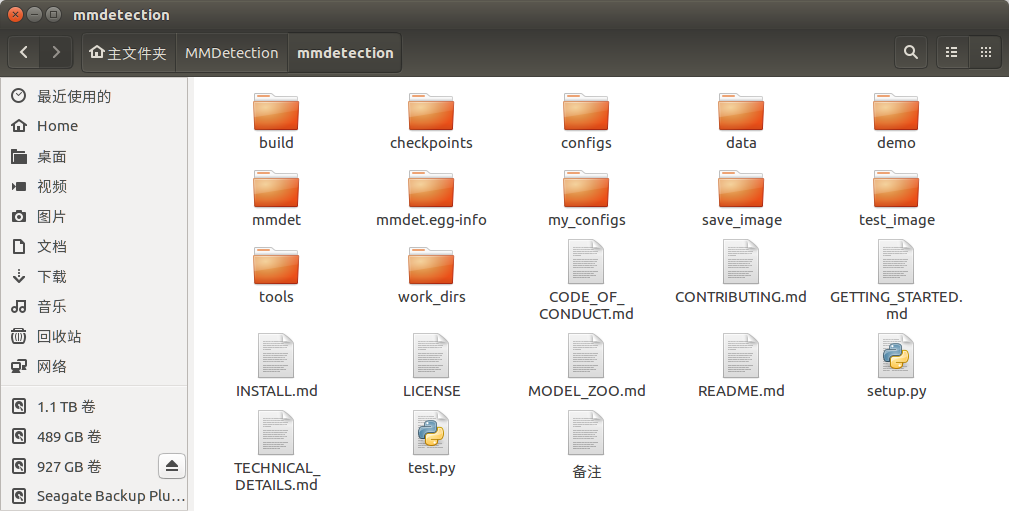The width and height of the screenshot is (1009, 511).
Task: Open 网络 in sidebar
Action: 94,367
